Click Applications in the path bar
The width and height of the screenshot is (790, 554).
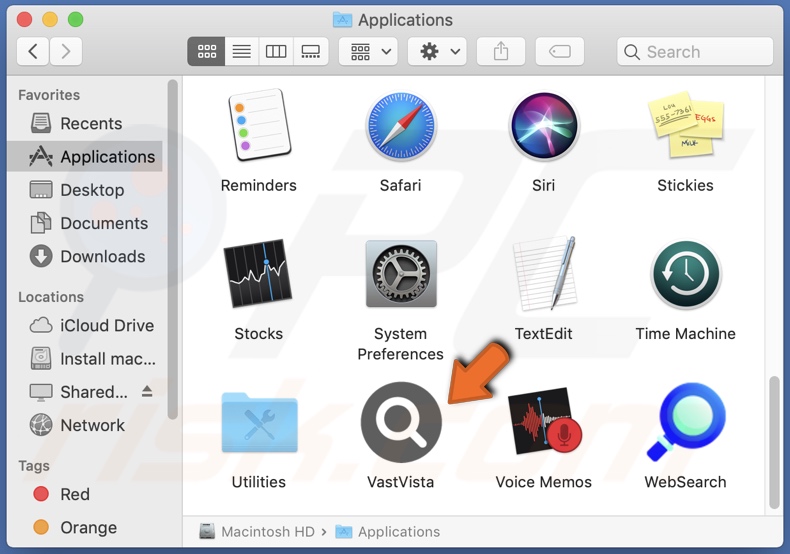[388, 531]
